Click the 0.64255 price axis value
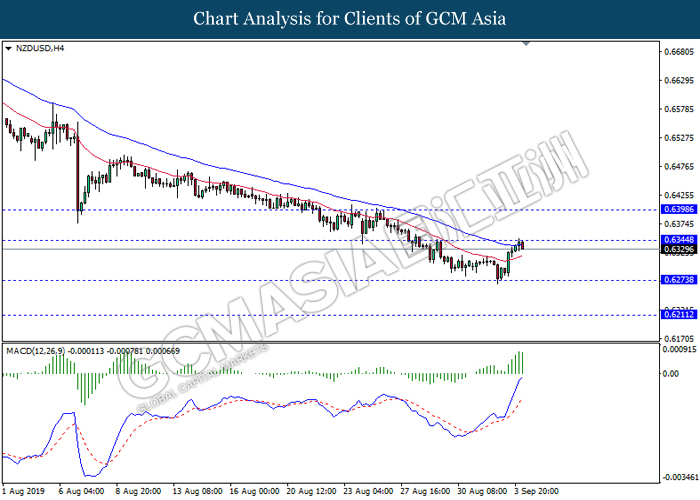700x500 pixels. (679, 195)
